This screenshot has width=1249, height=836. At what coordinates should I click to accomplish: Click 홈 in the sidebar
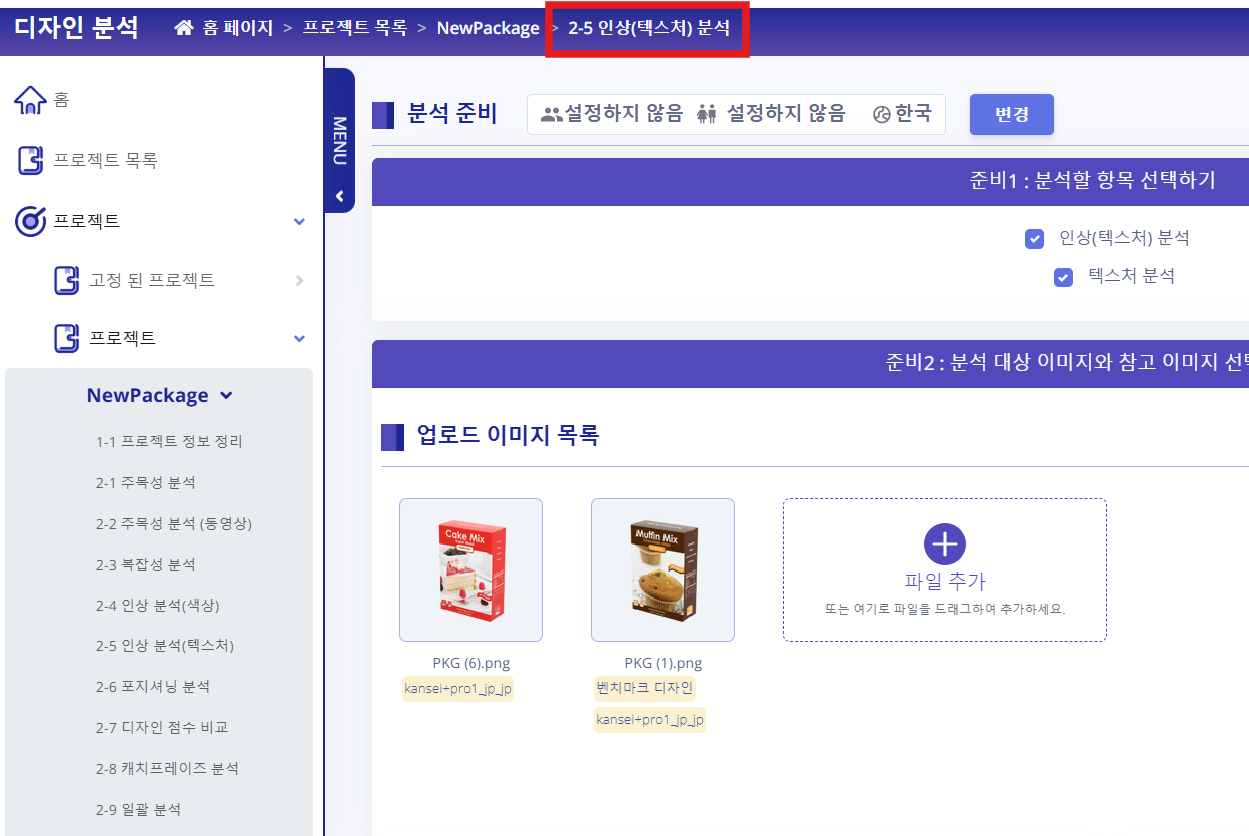[61, 99]
